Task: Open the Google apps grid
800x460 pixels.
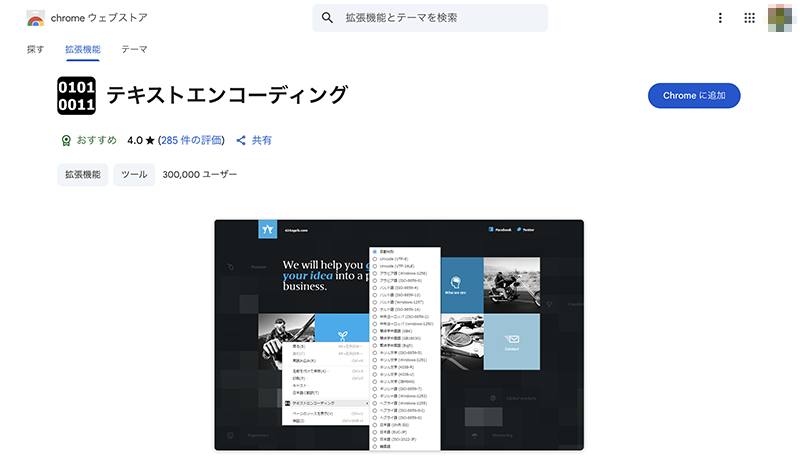Action: [749, 18]
